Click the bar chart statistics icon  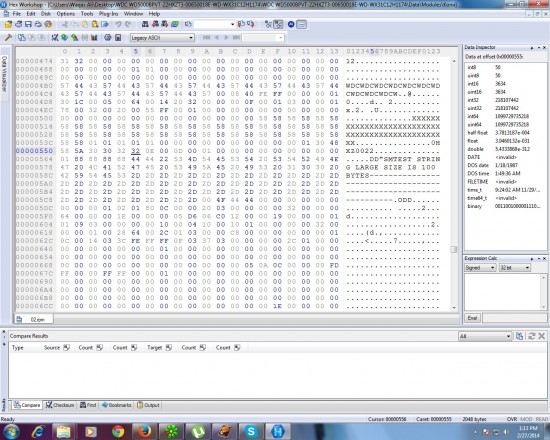pyautogui.click(x=94, y=38)
